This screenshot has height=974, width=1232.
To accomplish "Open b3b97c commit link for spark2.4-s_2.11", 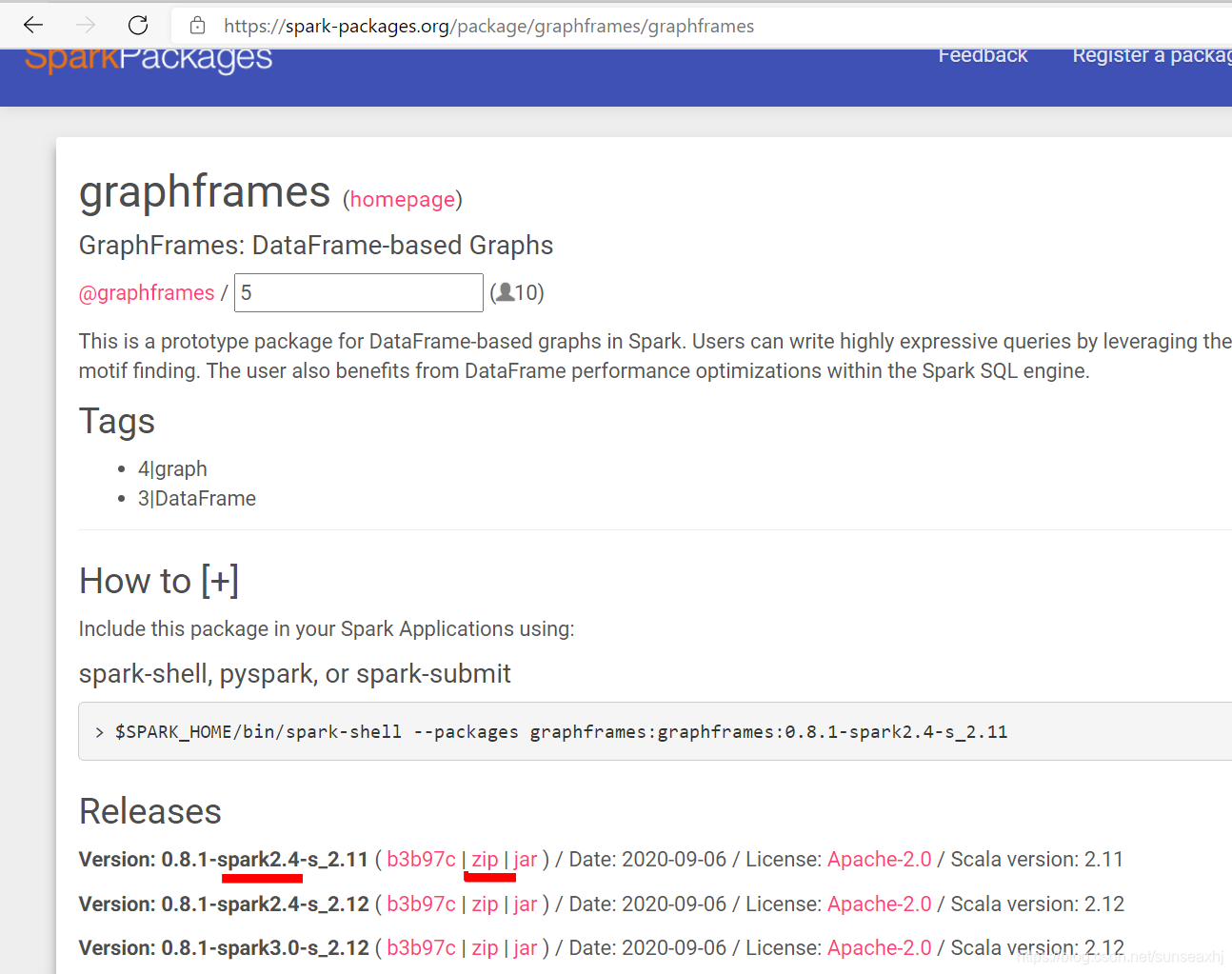I will pos(421,859).
